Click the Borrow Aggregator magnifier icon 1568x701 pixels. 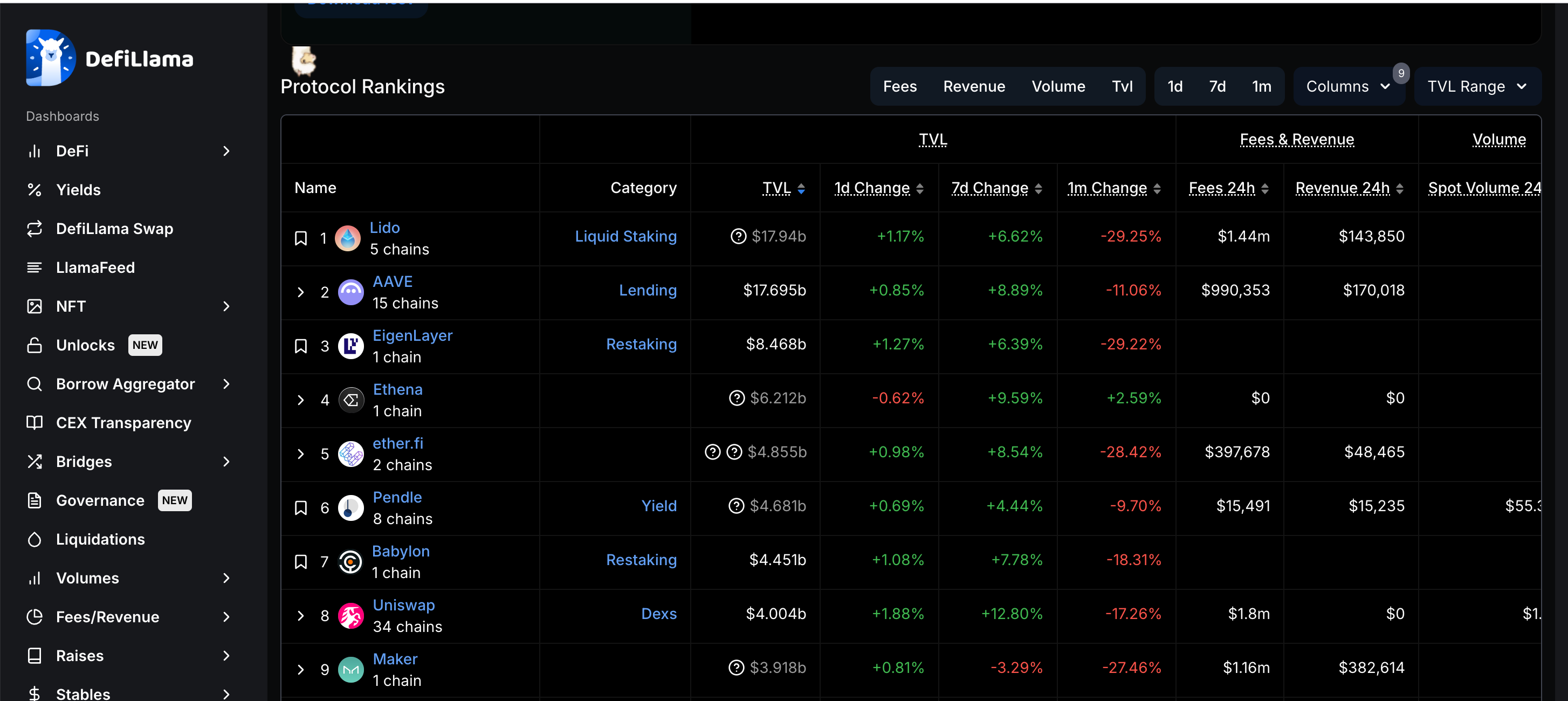35,384
